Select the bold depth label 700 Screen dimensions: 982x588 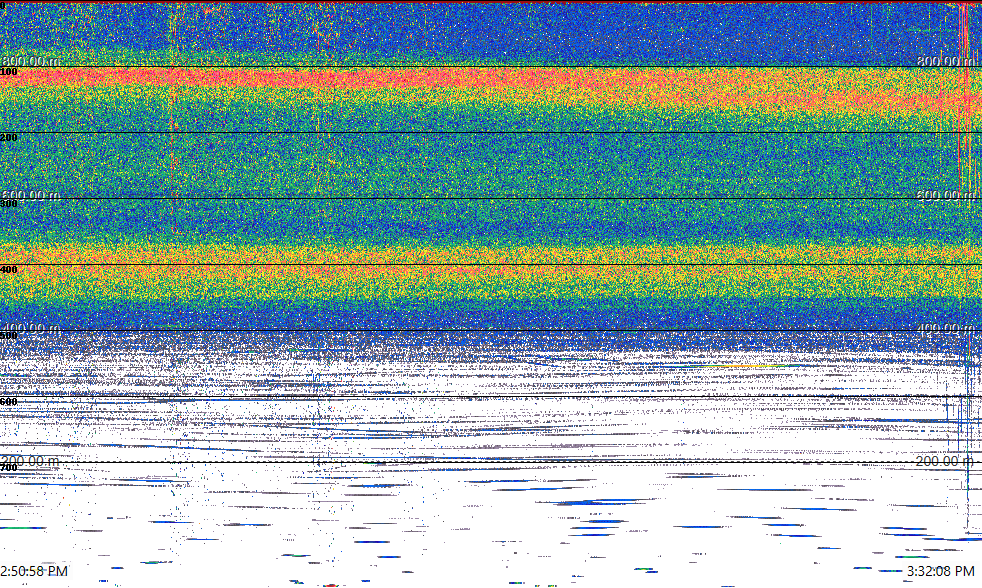point(9,468)
